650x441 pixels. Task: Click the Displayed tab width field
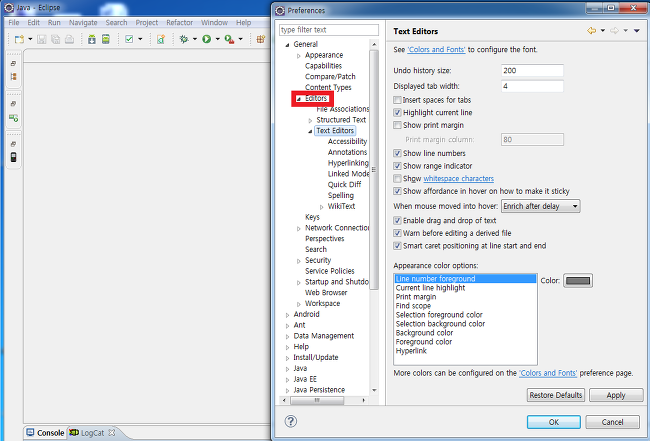point(532,86)
